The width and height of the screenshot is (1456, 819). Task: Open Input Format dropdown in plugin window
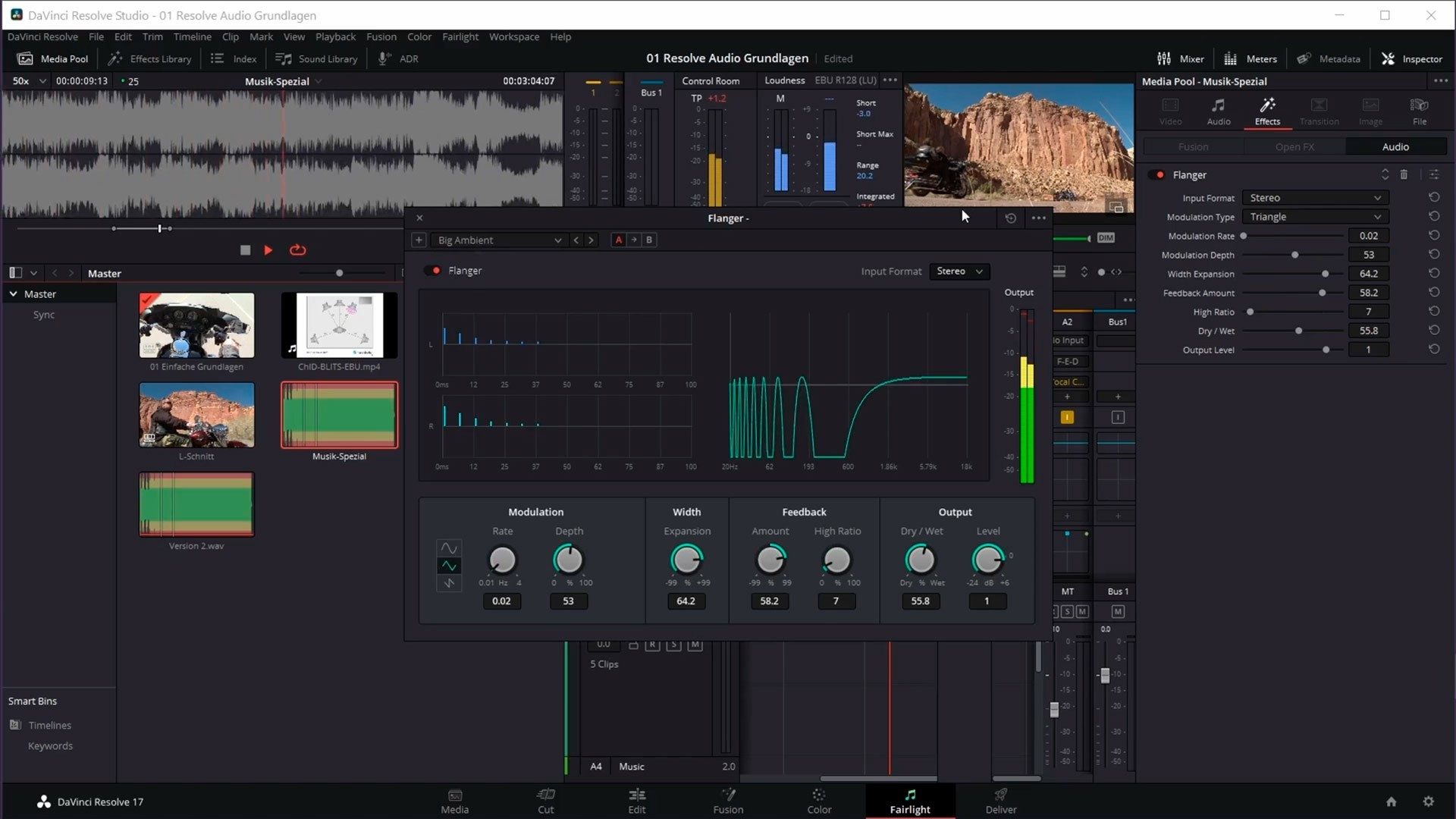(x=959, y=271)
